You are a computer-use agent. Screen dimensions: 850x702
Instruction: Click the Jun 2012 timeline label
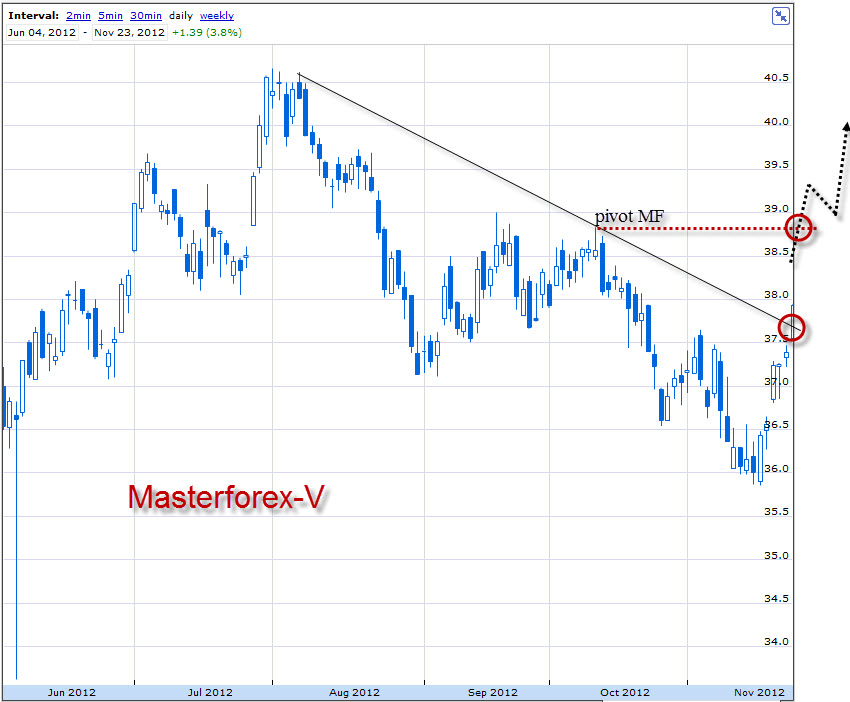point(72,692)
